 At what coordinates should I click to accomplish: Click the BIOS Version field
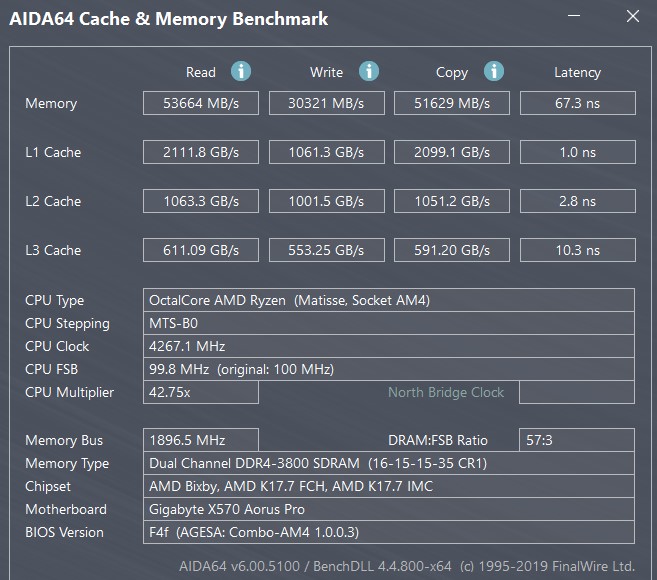pos(389,532)
